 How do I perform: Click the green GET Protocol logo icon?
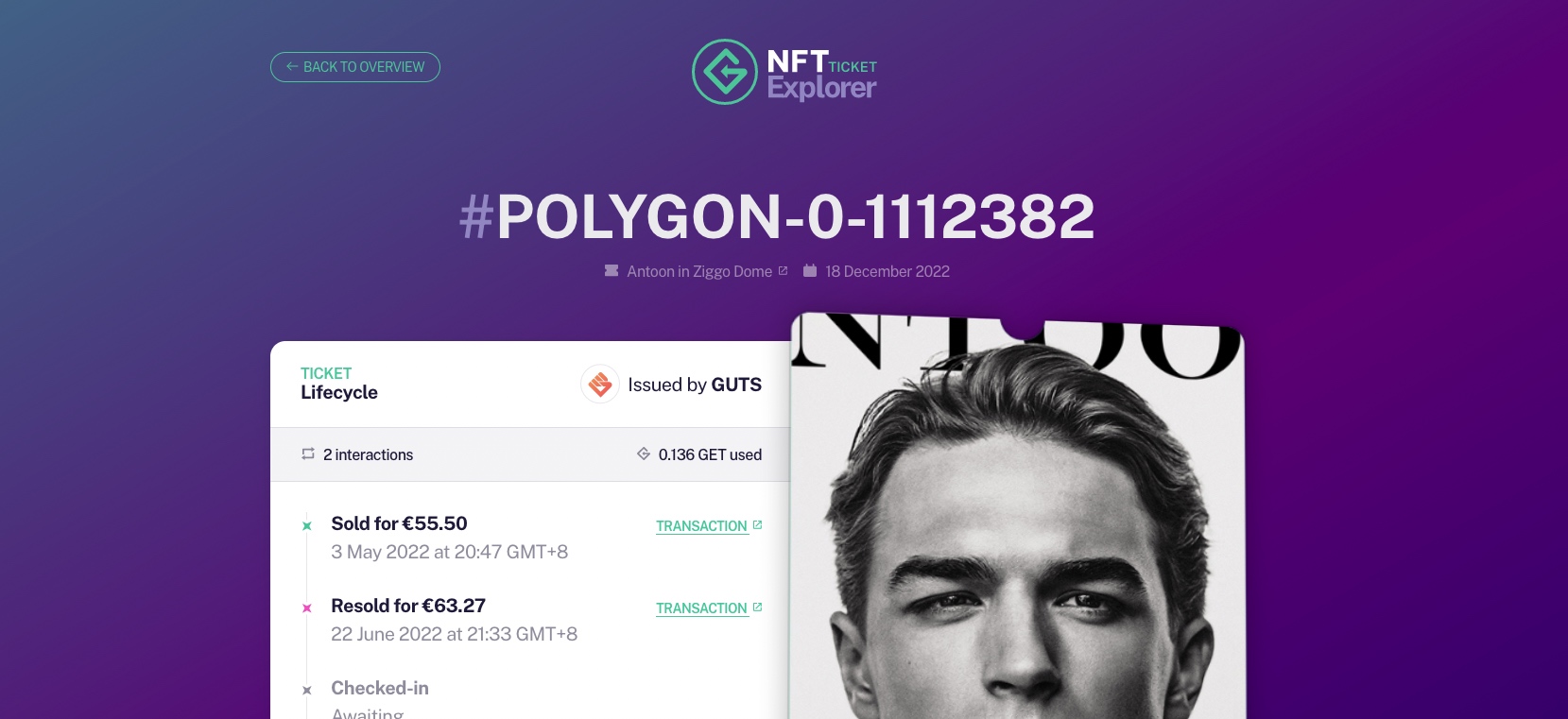(x=725, y=72)
